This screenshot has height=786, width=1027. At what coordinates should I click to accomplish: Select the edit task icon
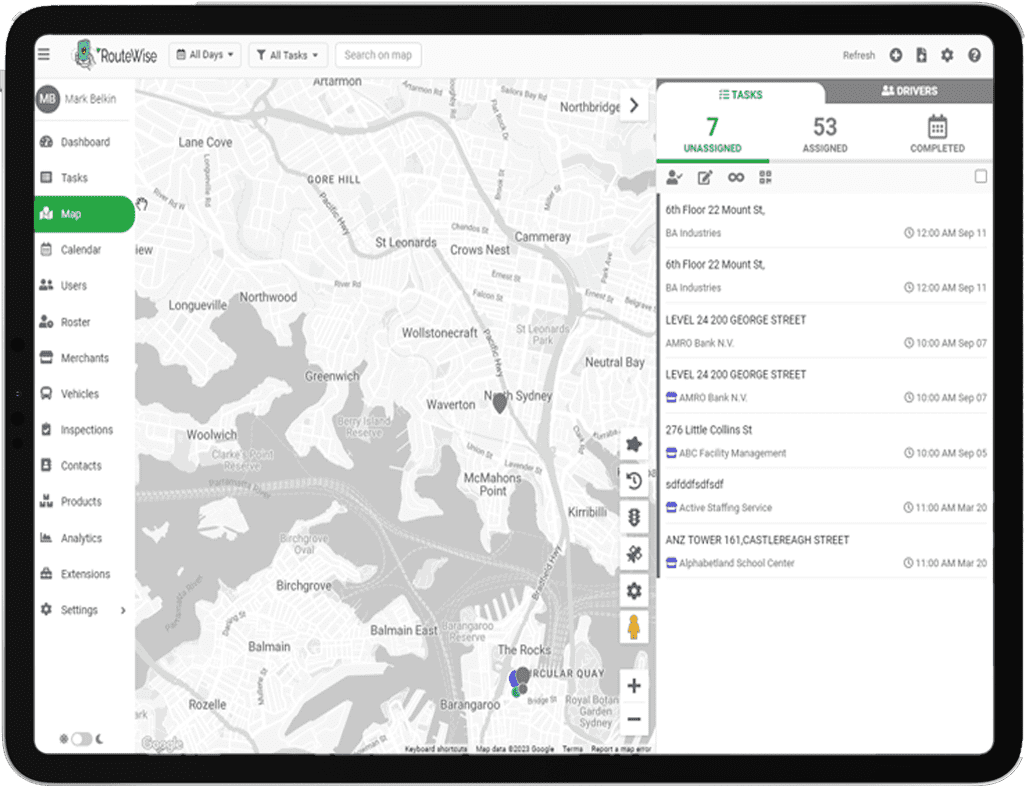pyautogui.click(x=704, y=177)
